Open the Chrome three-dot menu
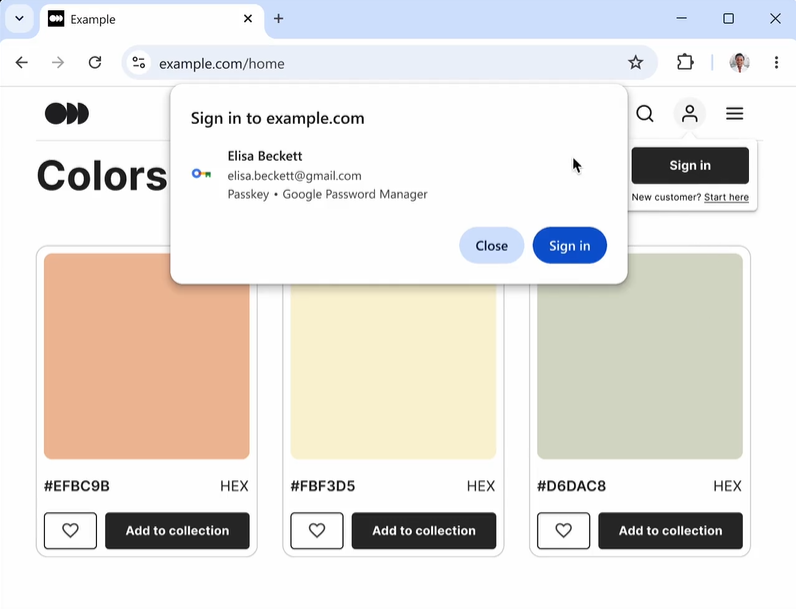This screenshot has height=609, width=796. tap(776, 62)
